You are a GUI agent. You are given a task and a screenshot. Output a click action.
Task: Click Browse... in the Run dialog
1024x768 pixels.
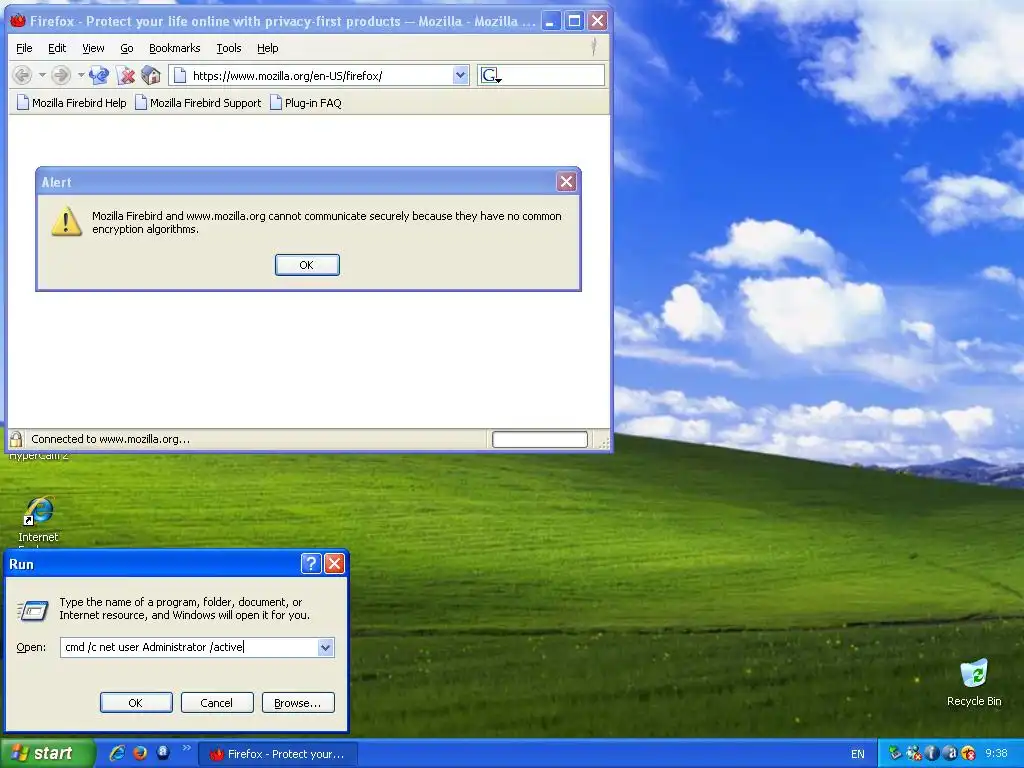pos(298,703)
